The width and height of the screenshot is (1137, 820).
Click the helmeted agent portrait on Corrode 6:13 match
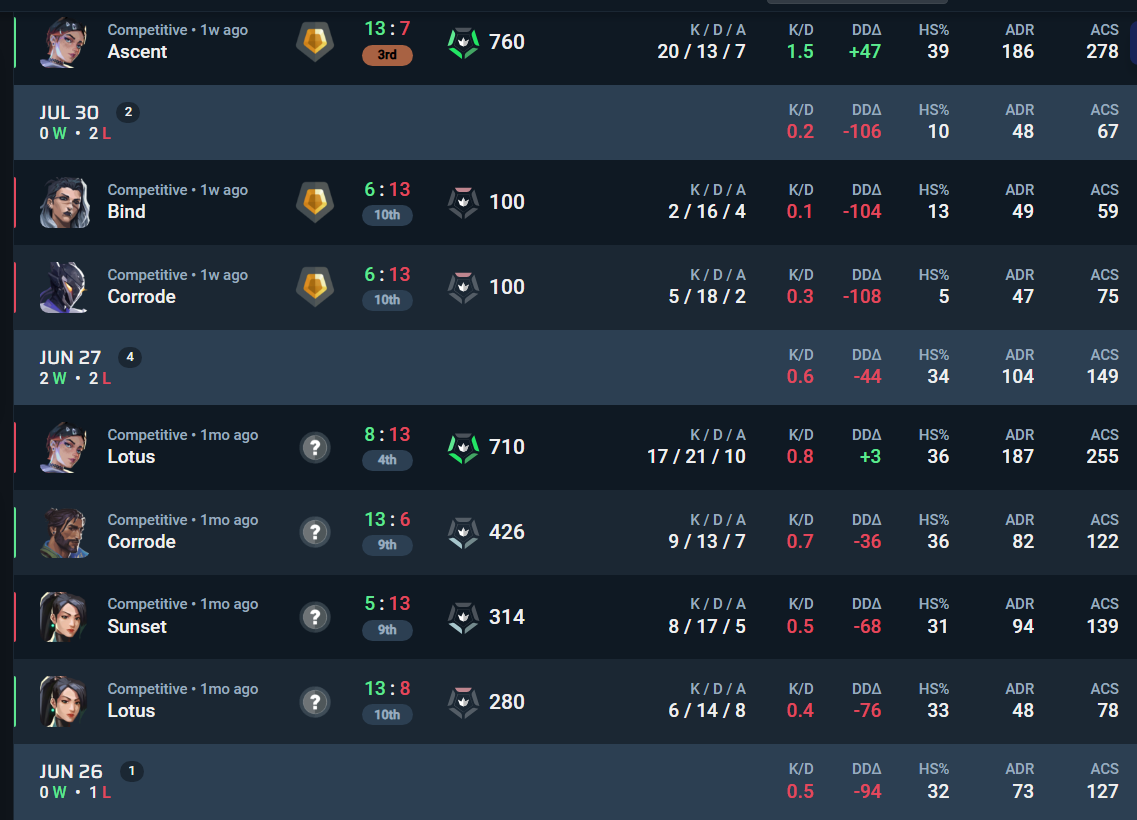click(x=64, y=287)
